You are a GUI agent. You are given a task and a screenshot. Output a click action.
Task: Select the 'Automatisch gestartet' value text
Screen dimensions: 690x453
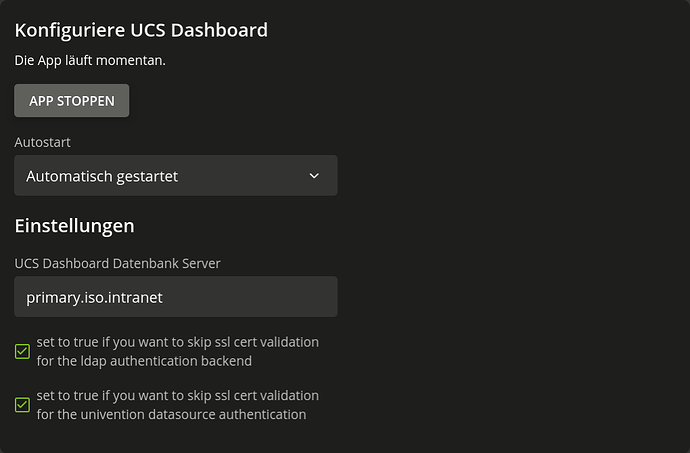[102, 176]
